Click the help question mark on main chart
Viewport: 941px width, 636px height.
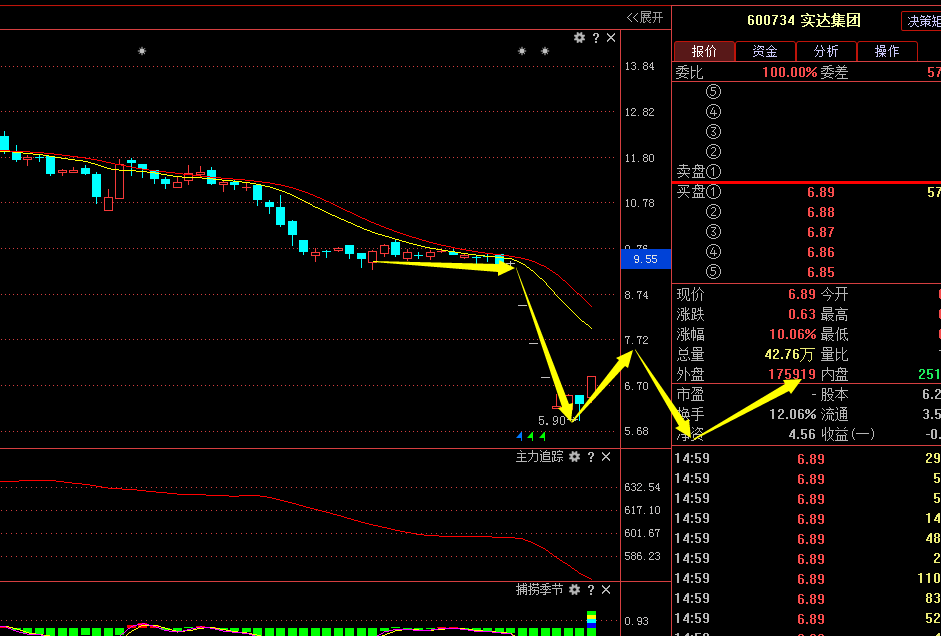pos(596,38)
